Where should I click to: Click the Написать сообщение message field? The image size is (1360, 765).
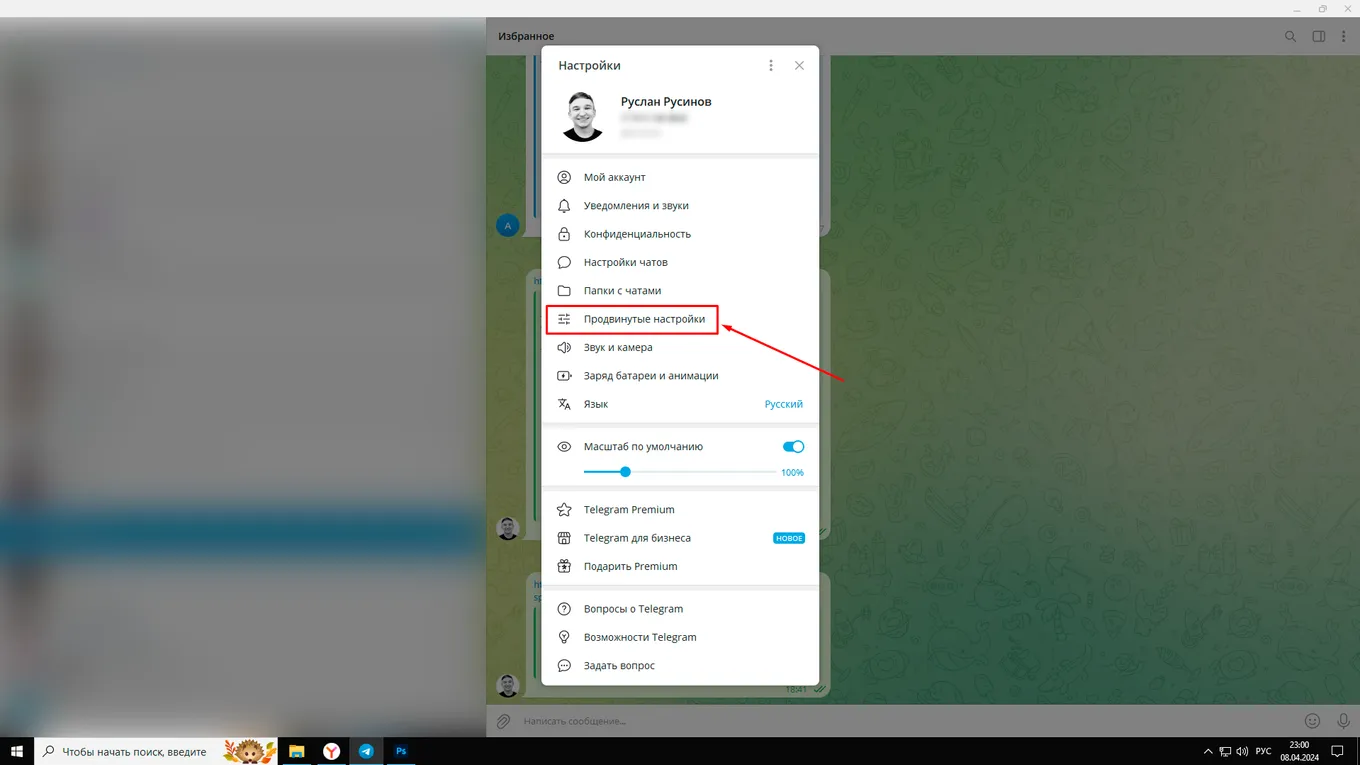(x=905, y=721)
